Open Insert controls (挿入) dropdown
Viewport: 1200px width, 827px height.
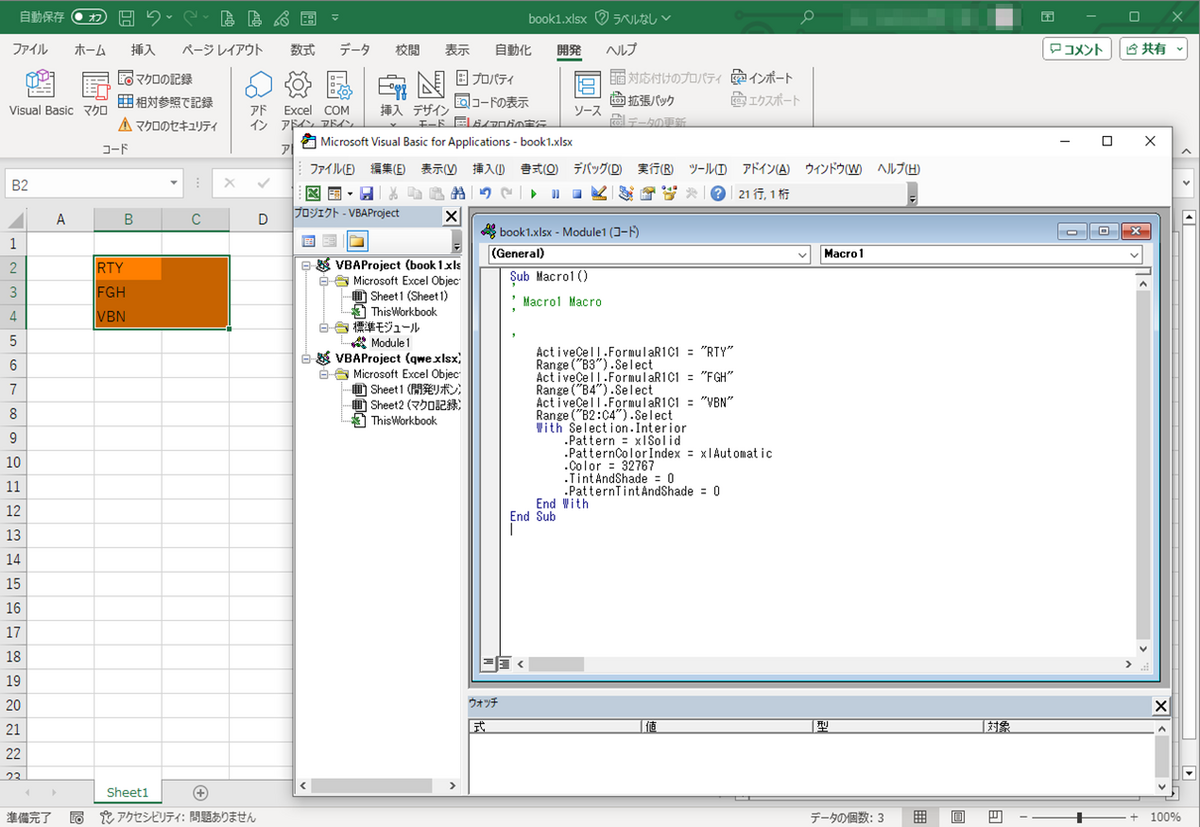click(392, 98)
